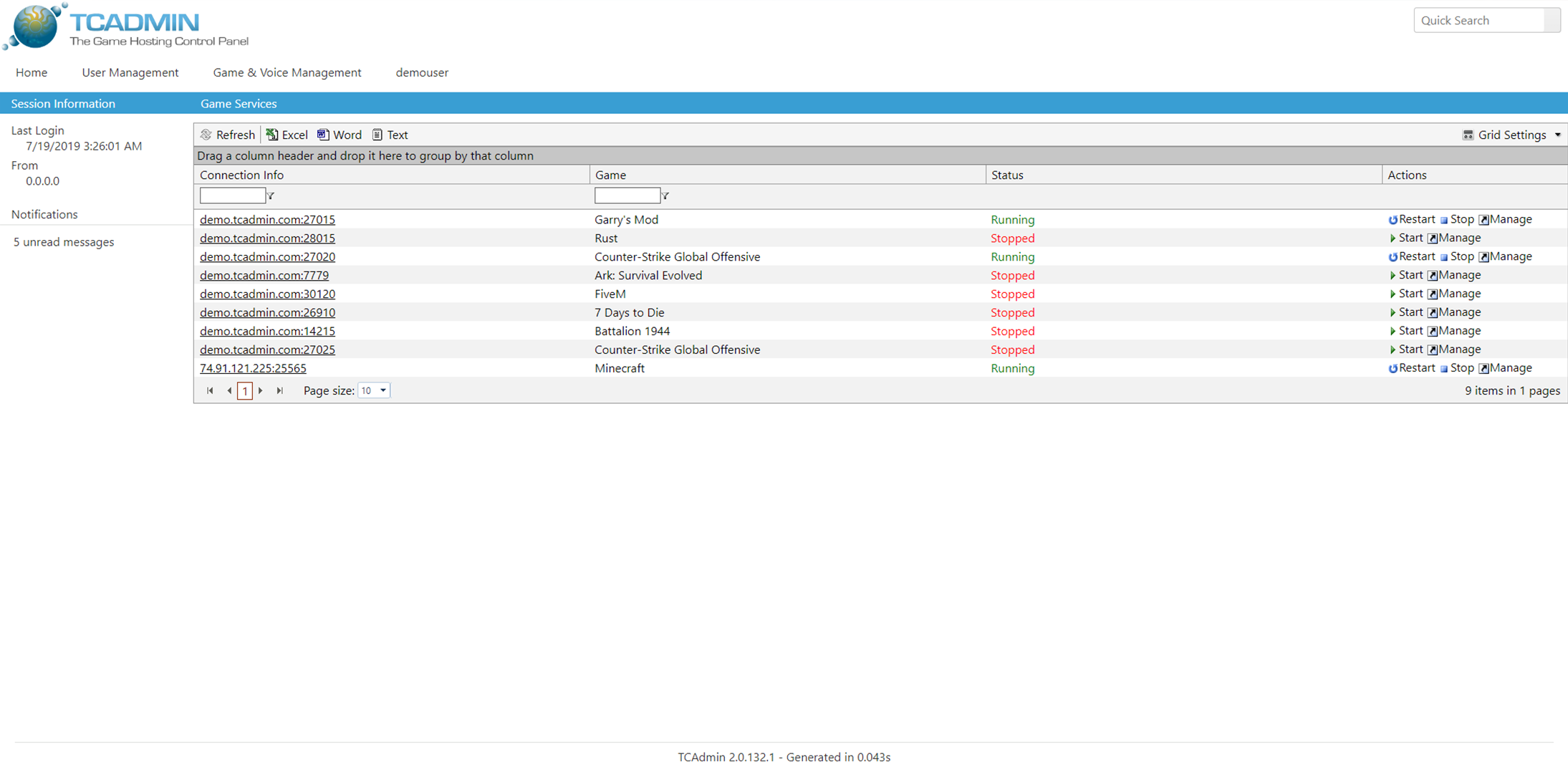Open demo.tcadmin.com:28015 connection link
The height and width of the screenshot is (767, 1568).
(267, 238)
